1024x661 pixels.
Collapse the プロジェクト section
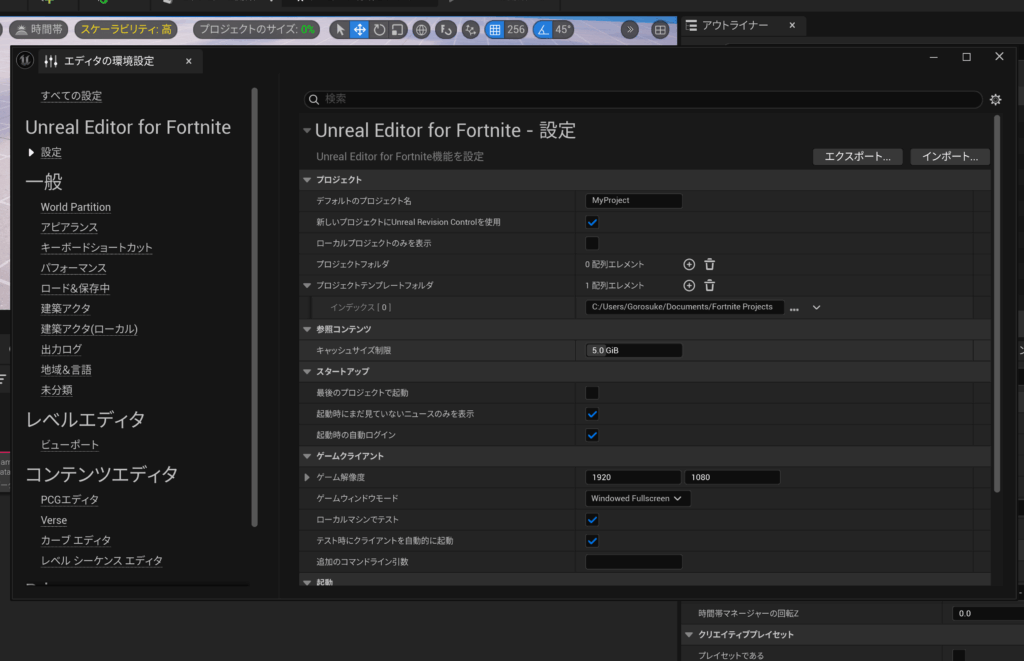click(307, 180)
